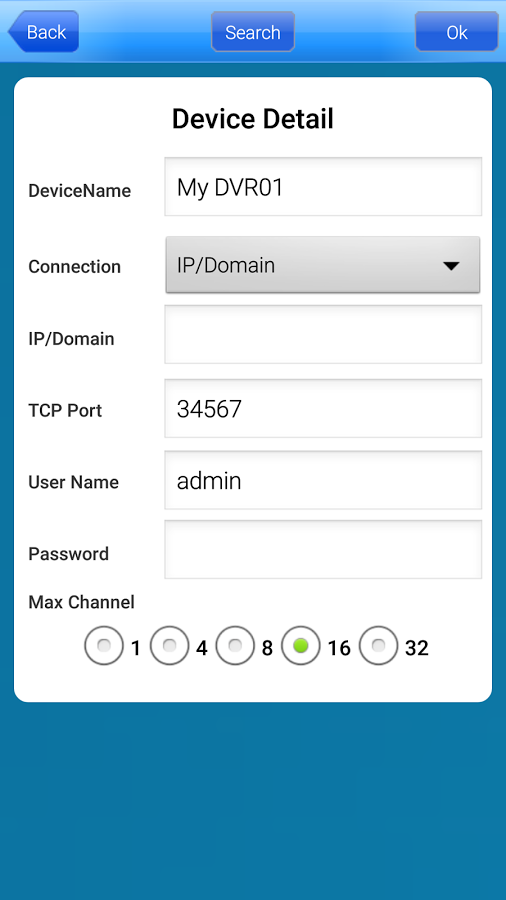Click the Max Channel label

(x=81, y=602)
